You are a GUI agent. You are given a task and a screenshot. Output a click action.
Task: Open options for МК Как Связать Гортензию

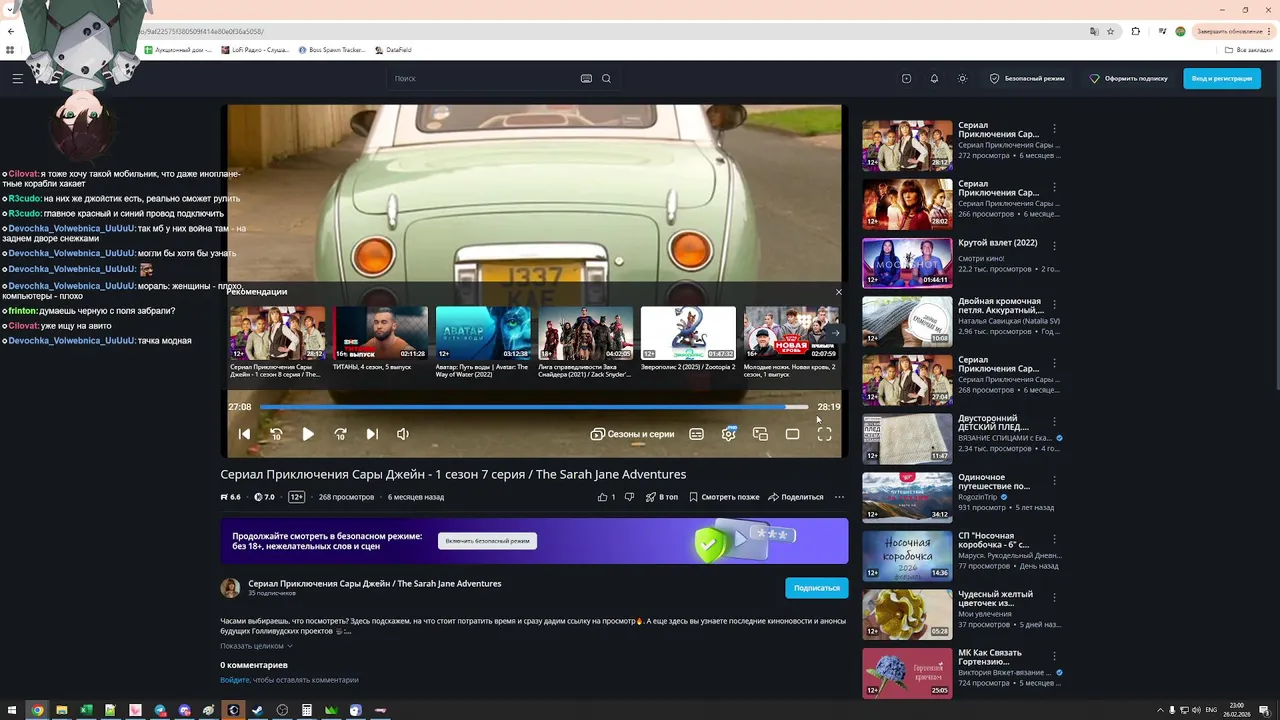tap(1054, 657)
